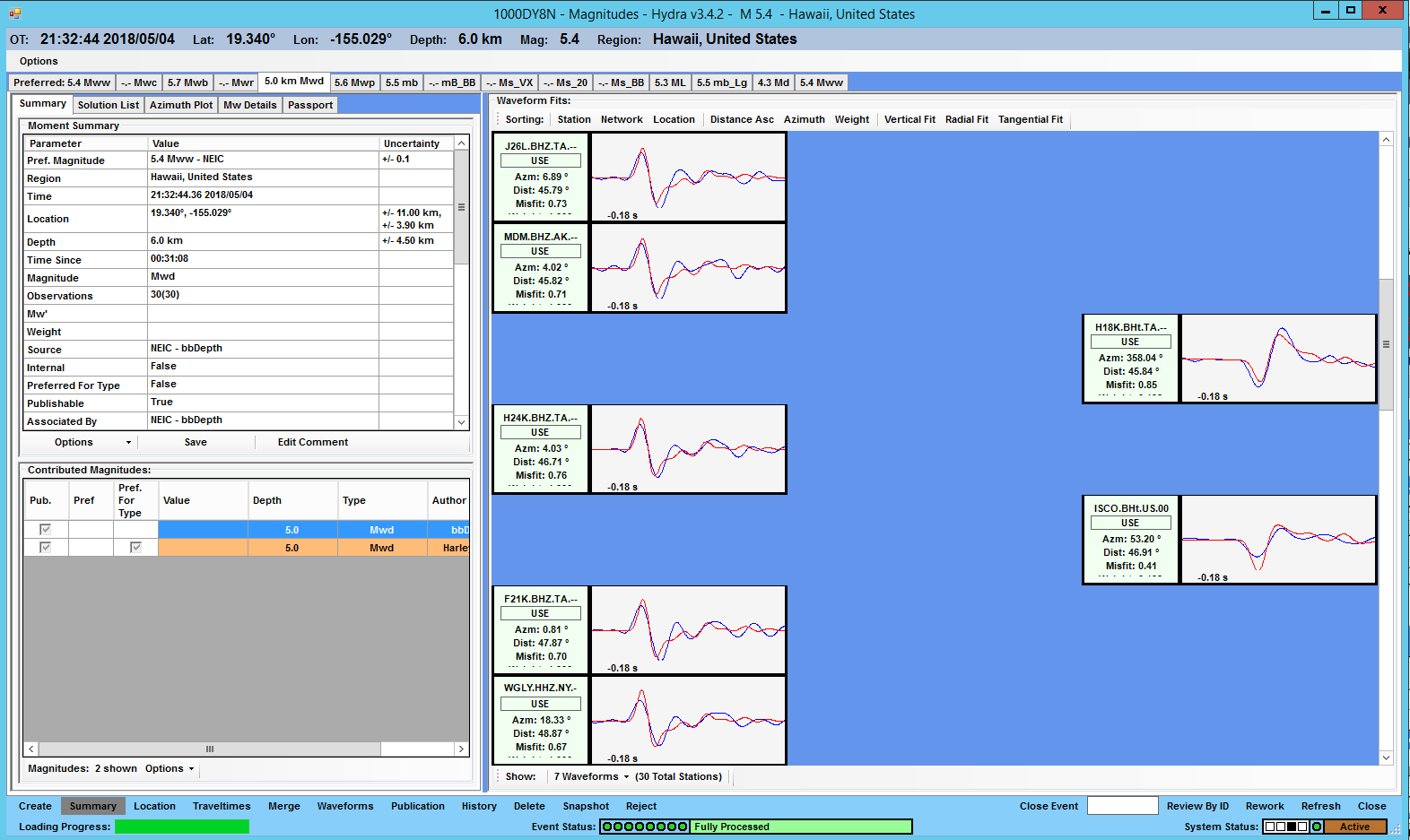Toggle USE button for H18K.BHt.TA waveform
Viewport: 1410px width, 840px height.
click(x=1130, y=342)
